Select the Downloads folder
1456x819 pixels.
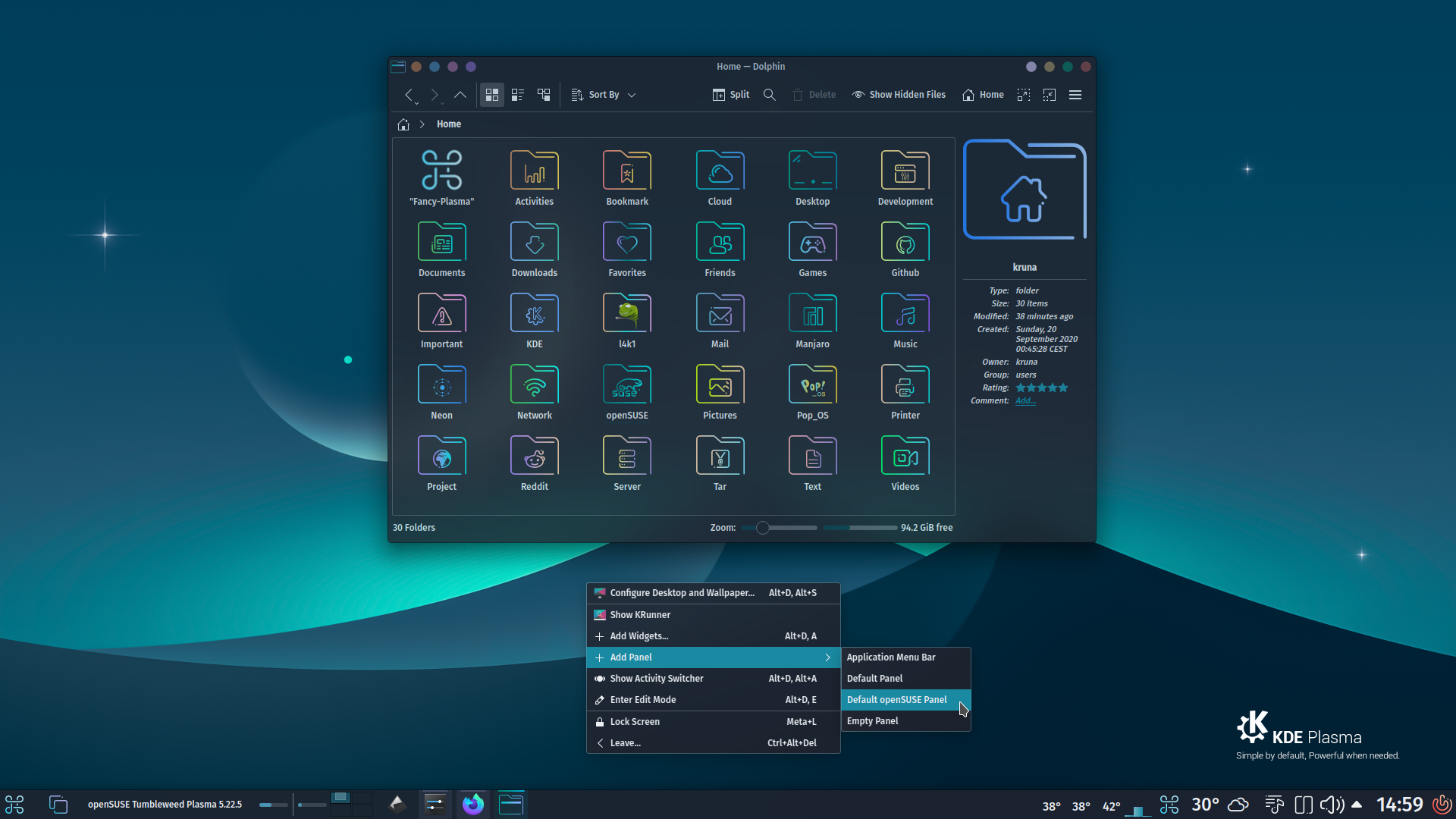point(535,249)
